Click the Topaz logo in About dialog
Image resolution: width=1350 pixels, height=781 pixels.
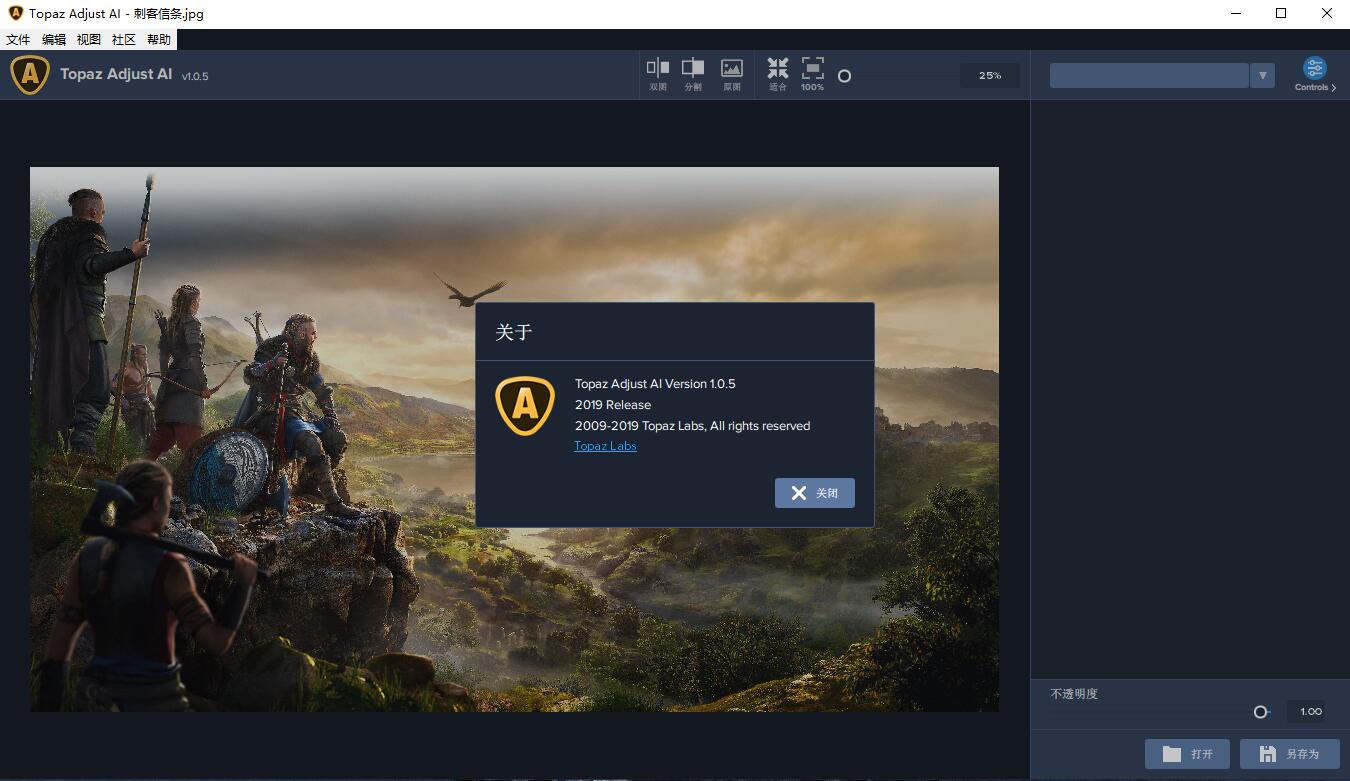pyautogui.click(x=525, y=406)
